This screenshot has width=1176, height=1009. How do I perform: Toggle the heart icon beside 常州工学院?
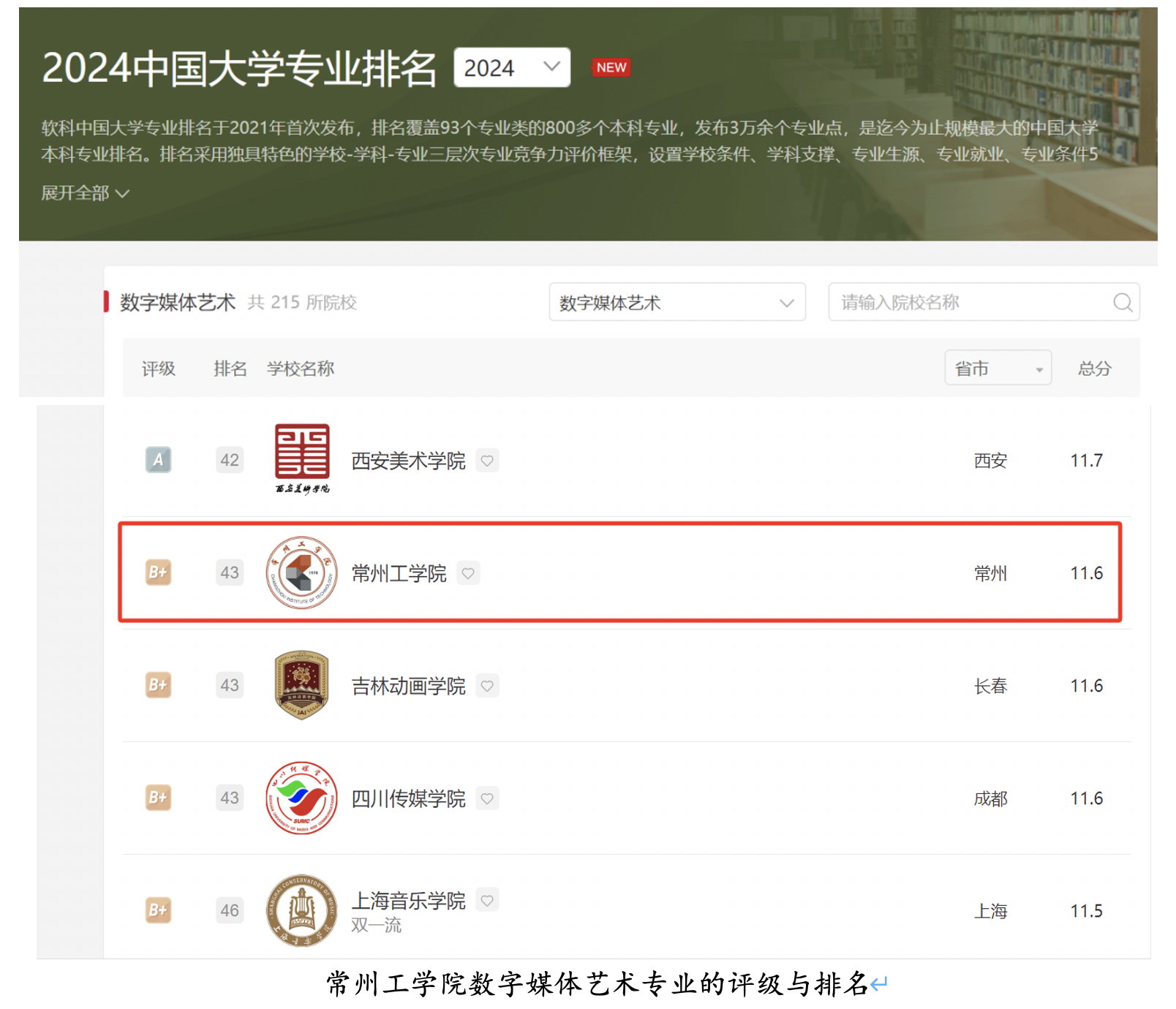click(468, 573)
